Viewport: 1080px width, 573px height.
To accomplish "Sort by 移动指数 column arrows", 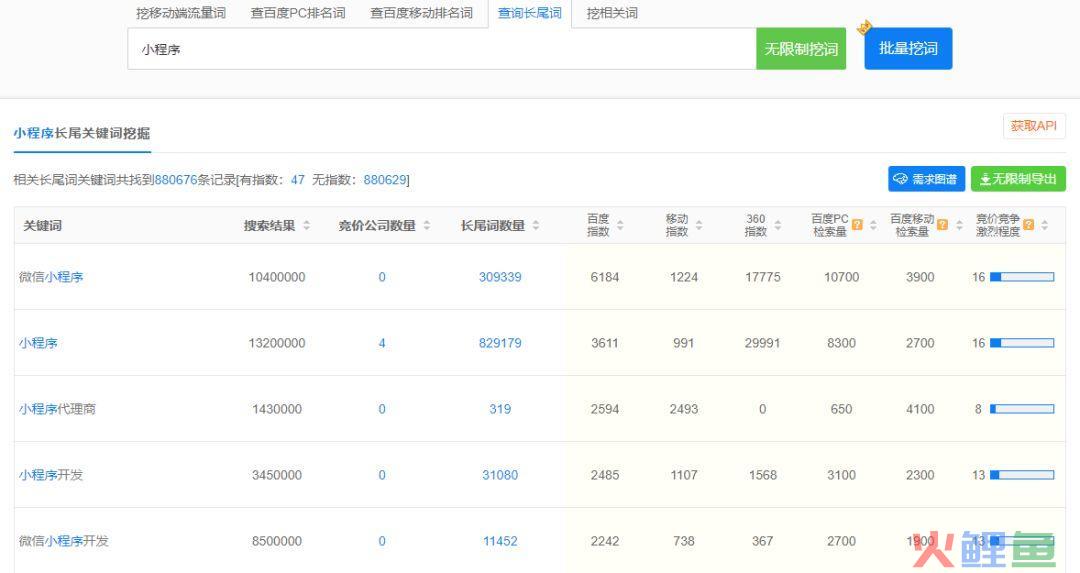I will pyautogui.click(x=699, y=225).
